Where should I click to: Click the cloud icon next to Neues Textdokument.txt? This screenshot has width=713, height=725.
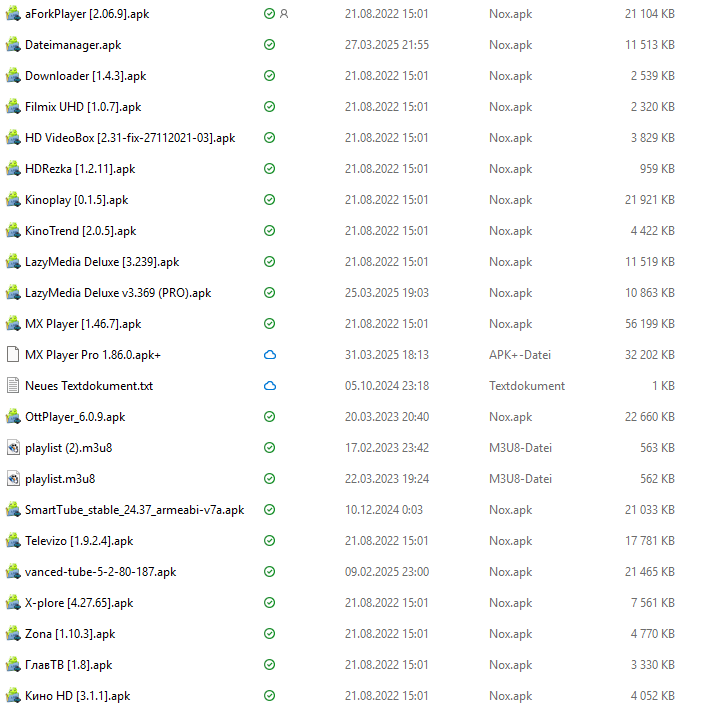(269, 386)
